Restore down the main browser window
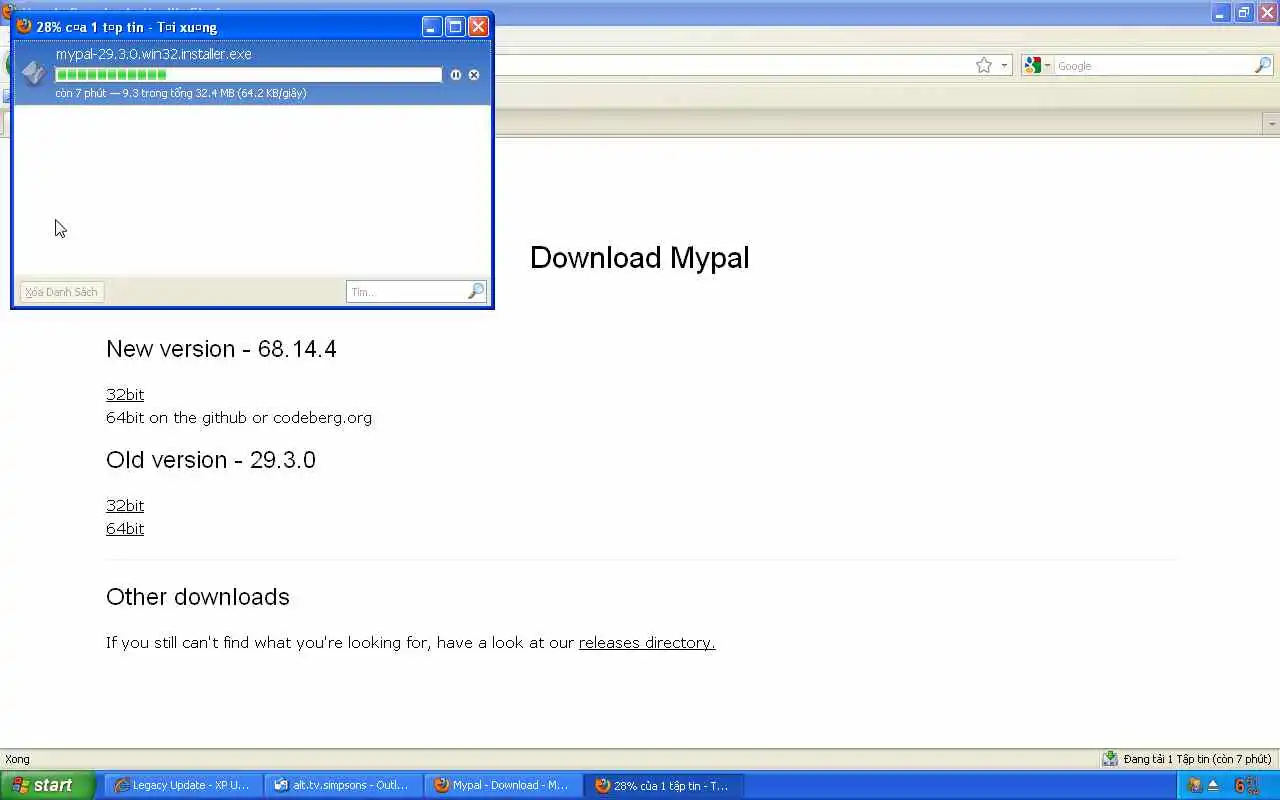The height and width of the screenshot is (800, 1280). tap(1244, 12)
